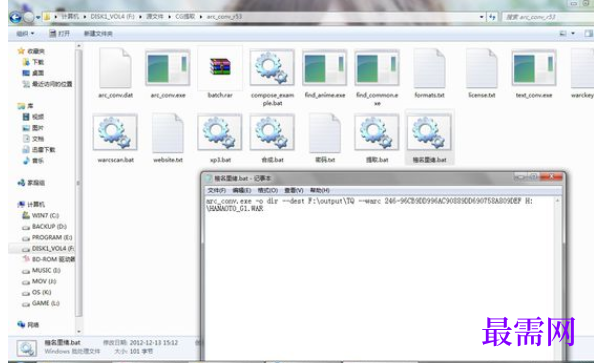Open the 组织 (Organize) dropdown menu
594x363 pixels.
(x=25, y=33)
